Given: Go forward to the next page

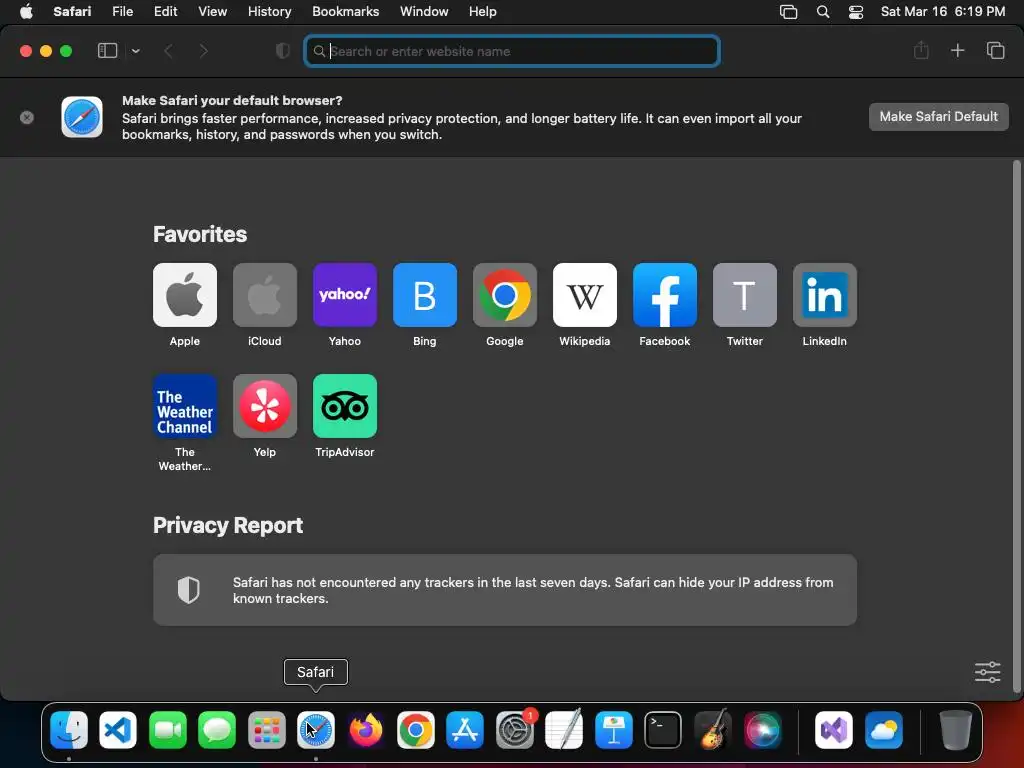Looking at the screenshot, I should [x=203, y=51].
